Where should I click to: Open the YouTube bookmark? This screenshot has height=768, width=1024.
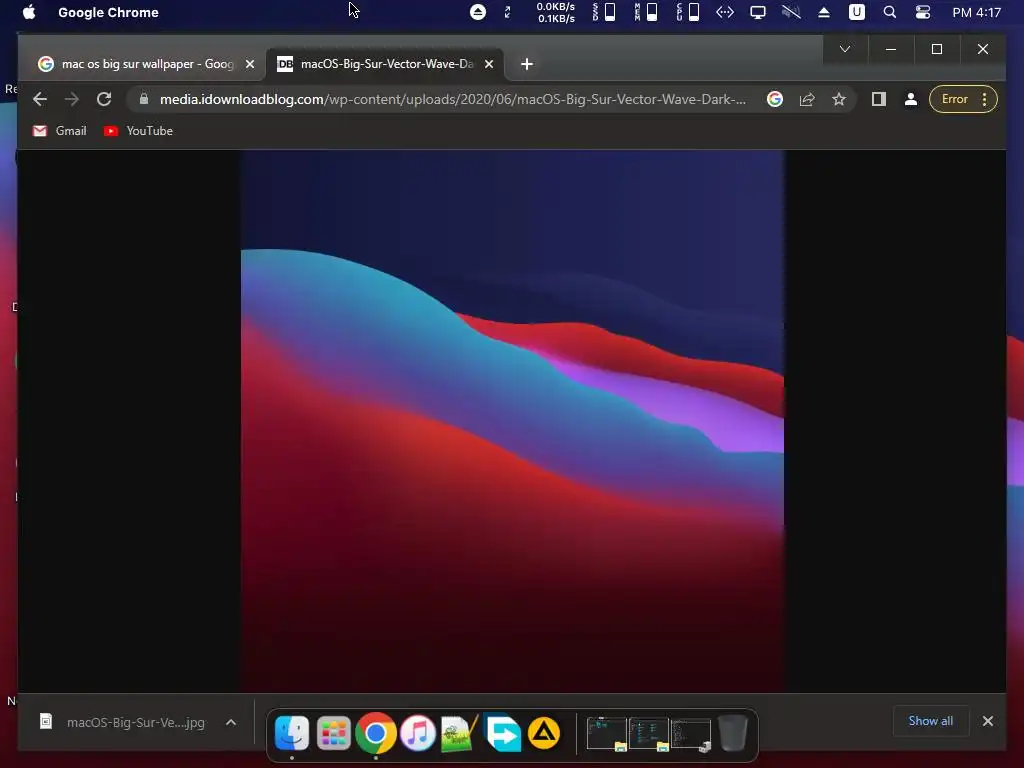point(138,131)
